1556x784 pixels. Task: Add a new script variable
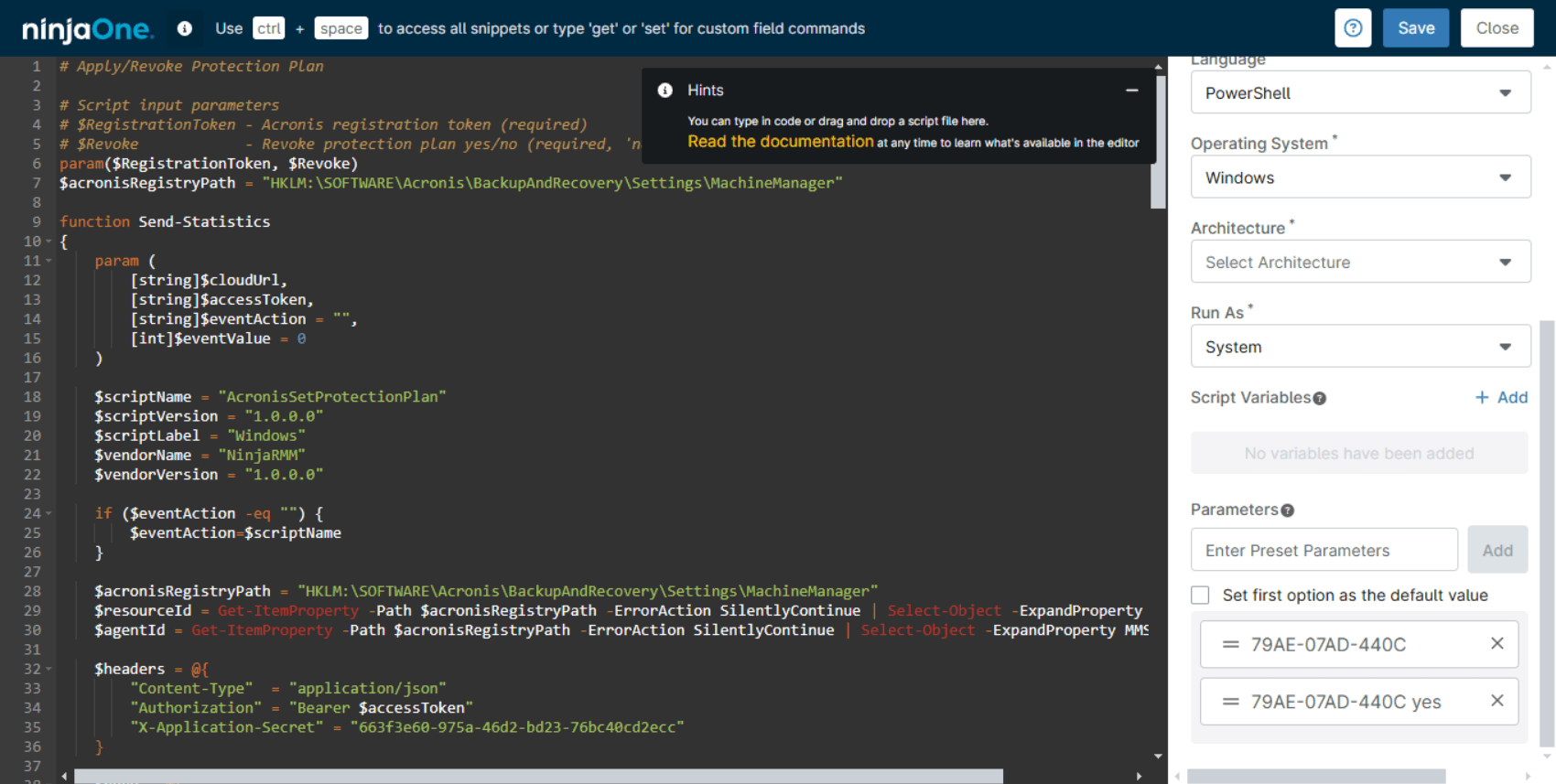(1501, 397)
